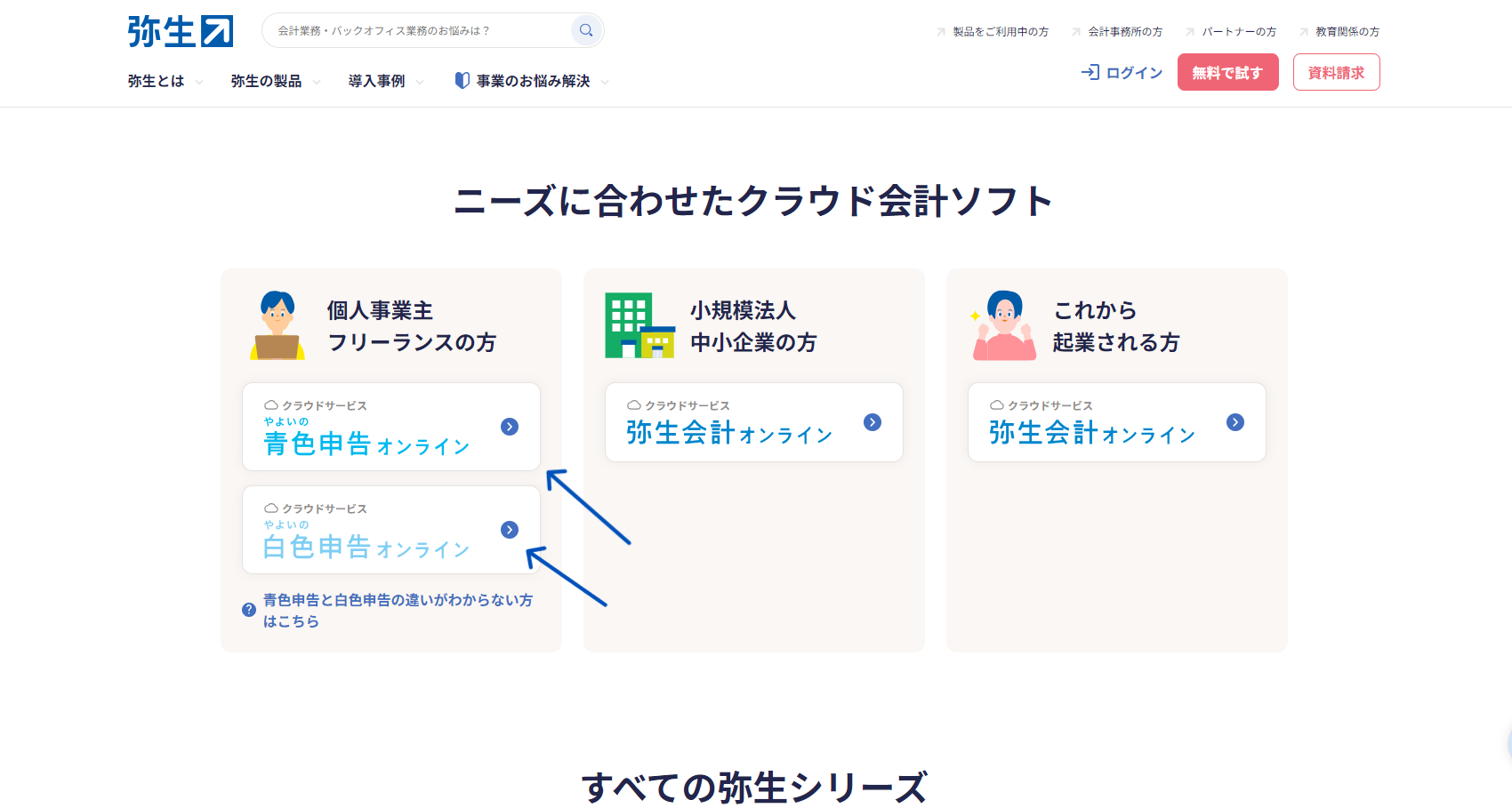Click the green office building illustration
Screen dimensions: 1512x808
point(639,325)
